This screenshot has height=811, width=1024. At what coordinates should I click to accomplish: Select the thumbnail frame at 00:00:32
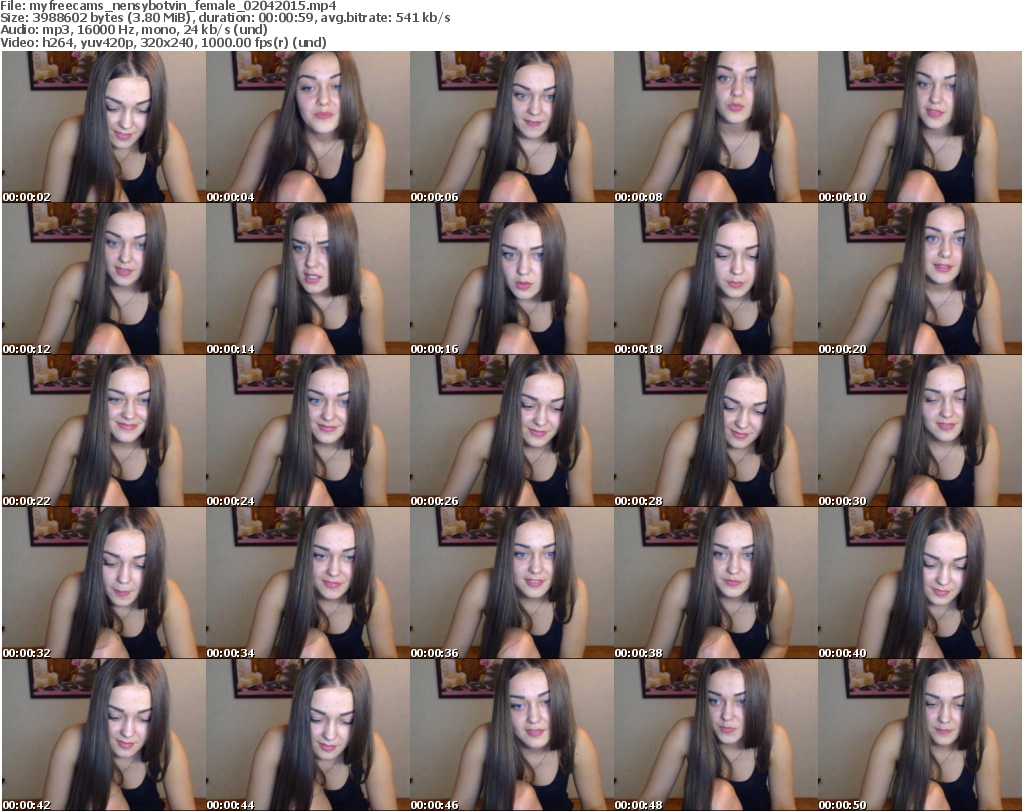104,583
